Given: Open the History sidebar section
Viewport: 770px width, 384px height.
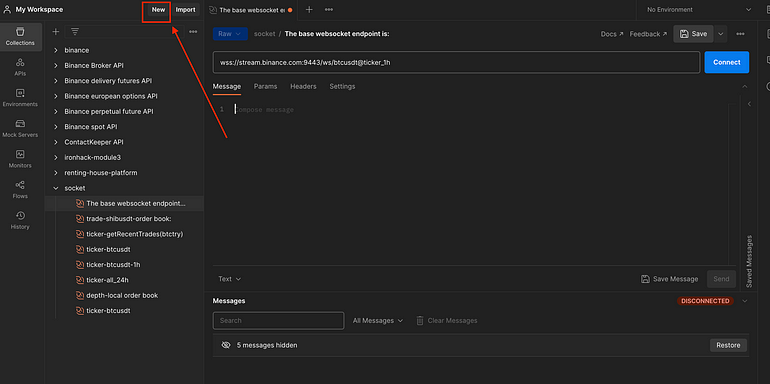Looking at the screenshot, I should point(20,220).
